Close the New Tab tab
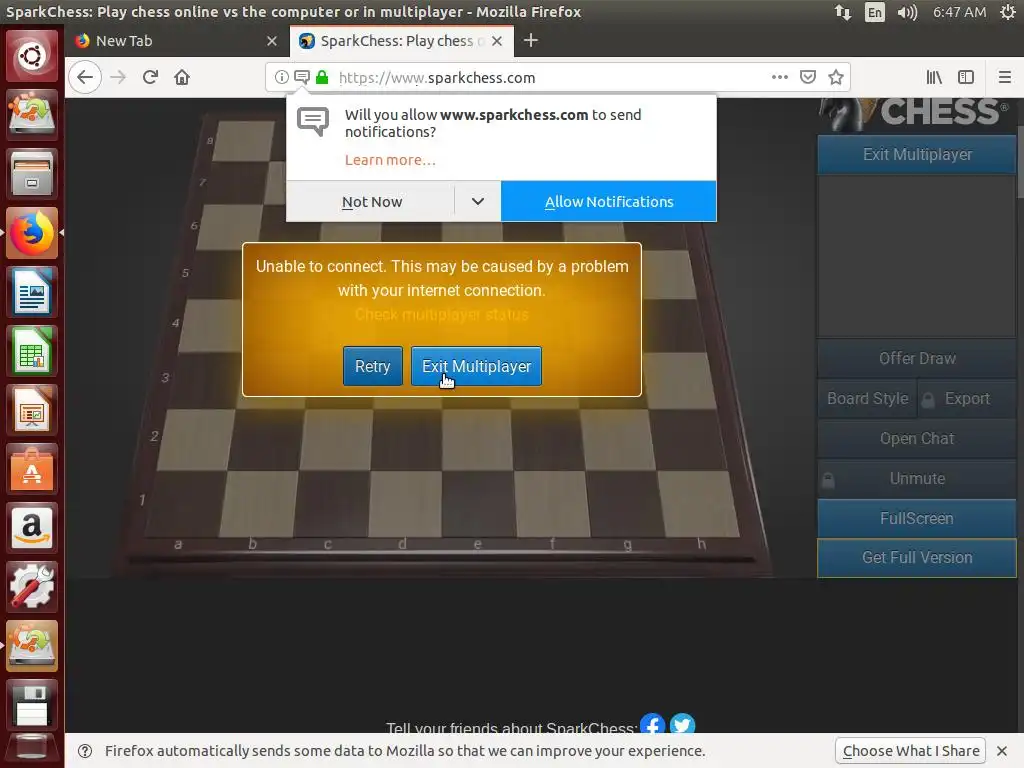The image size is (1024, 768). click(272, 40)
